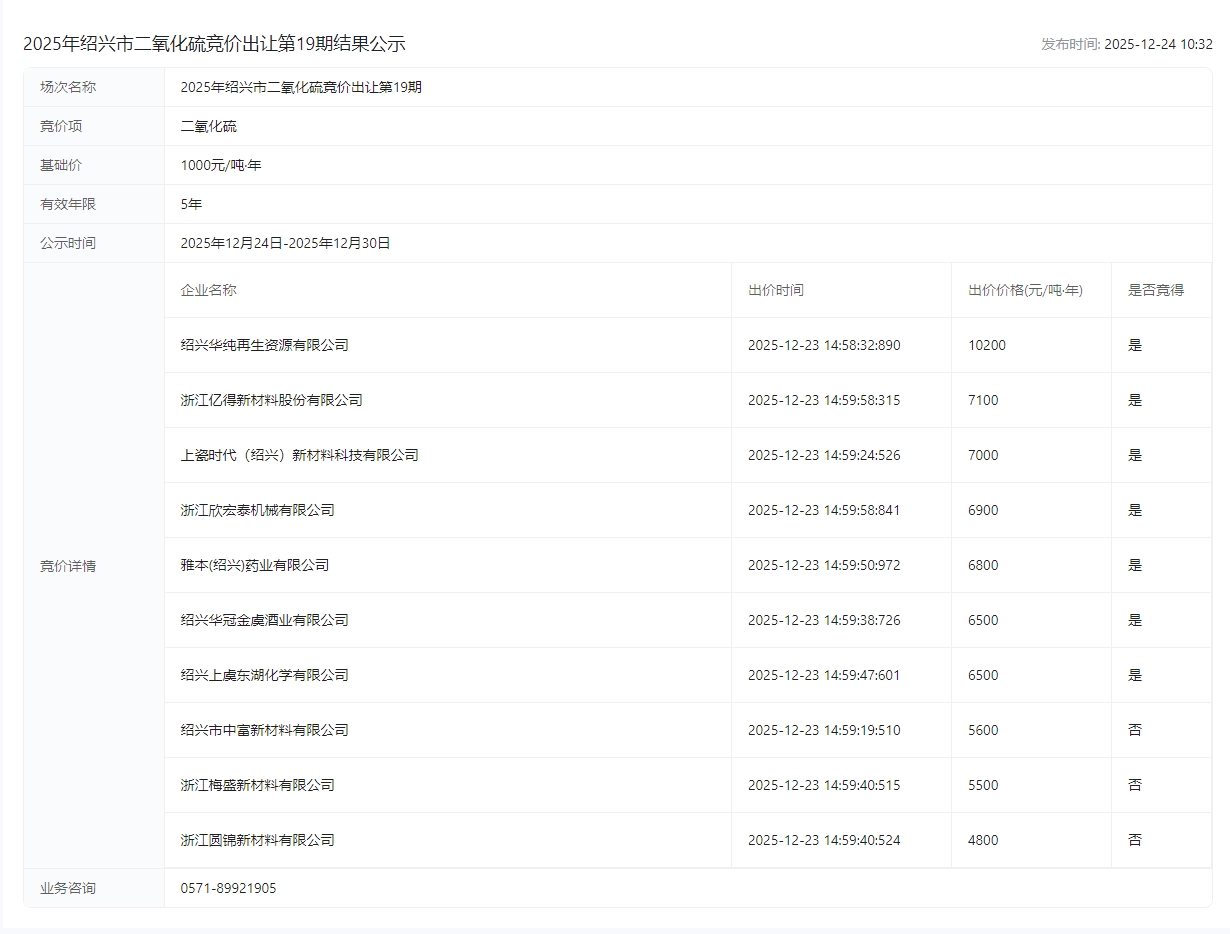The height and width of the screenshot is (934, 1230).
Task: Click the 上瓷时代（绍兴）新材料科技有限公司 row
Action: click(299, 455)
